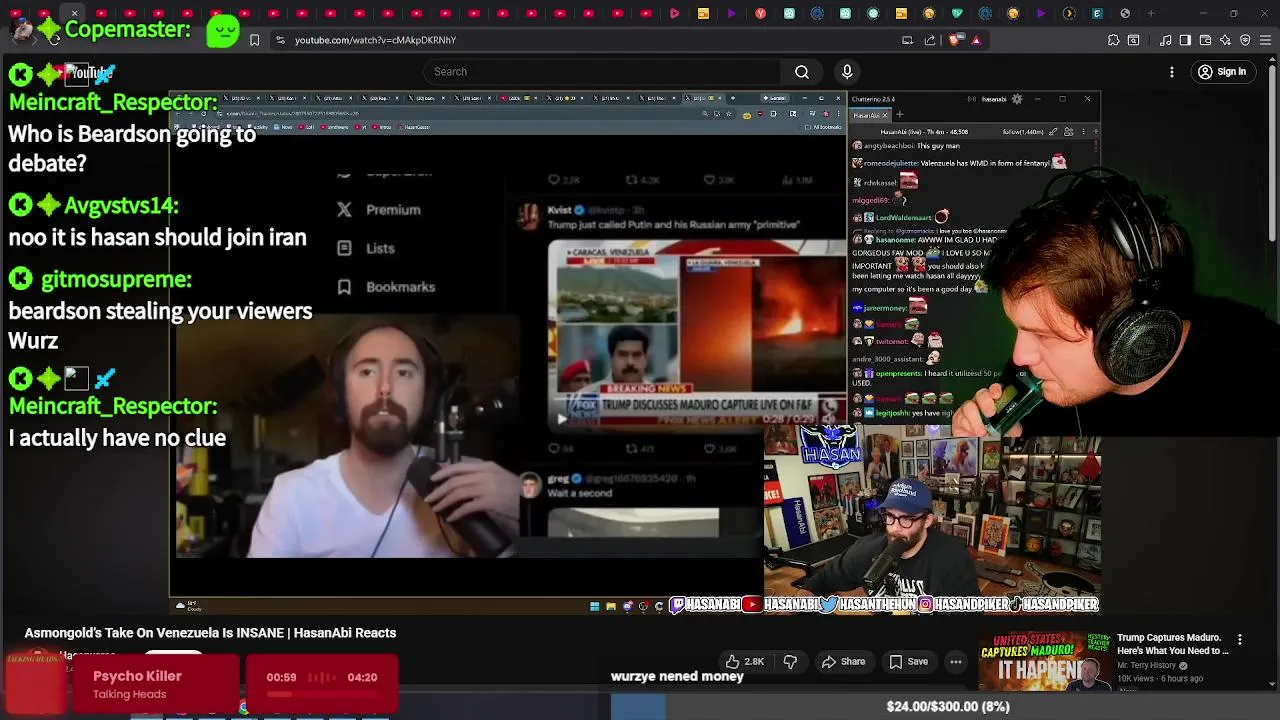Screen dimensions: 1280x720
Task: Close the active browser tab
Action: pyautogui.click(x=74, y=14)
